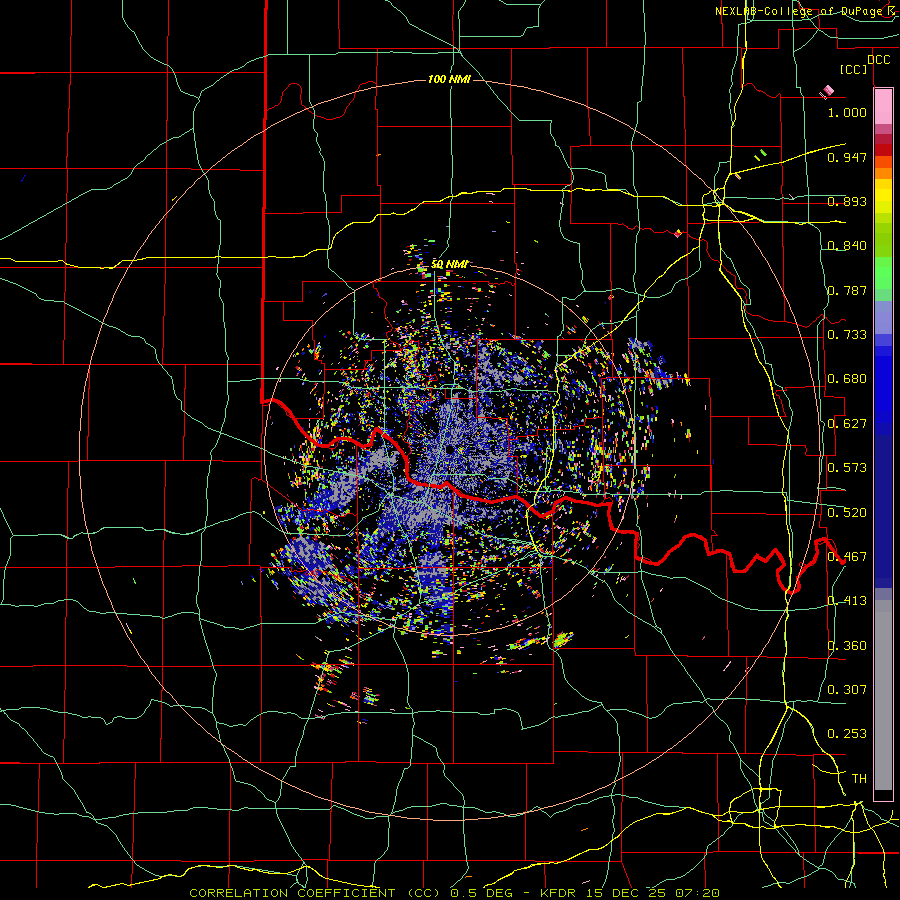
Task: Click the 1.000 scale value
Action: click(x=847, y=112)
